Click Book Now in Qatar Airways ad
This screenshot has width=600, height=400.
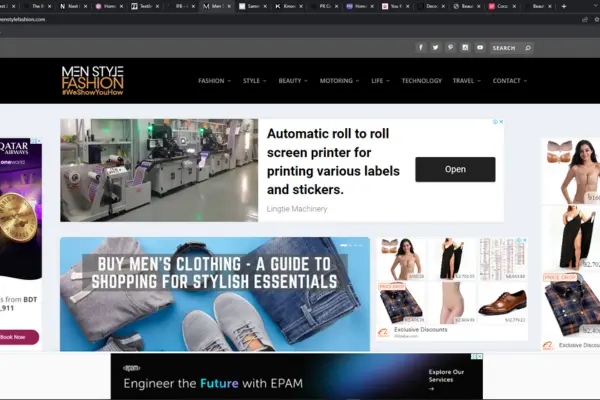click(x=17, y=337)
